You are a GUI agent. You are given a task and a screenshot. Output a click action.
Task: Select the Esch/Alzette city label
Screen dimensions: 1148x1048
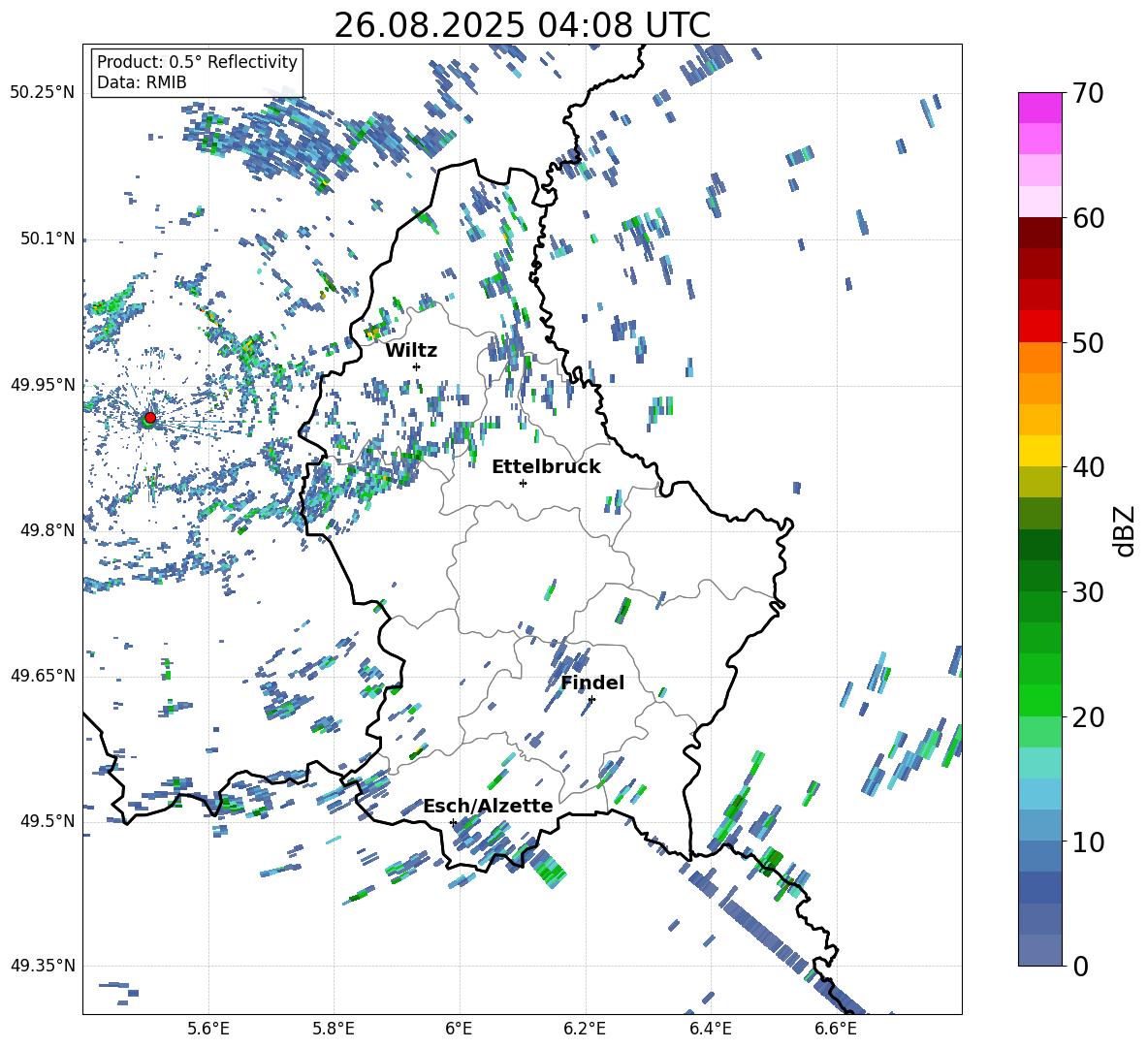coord(488,806)
